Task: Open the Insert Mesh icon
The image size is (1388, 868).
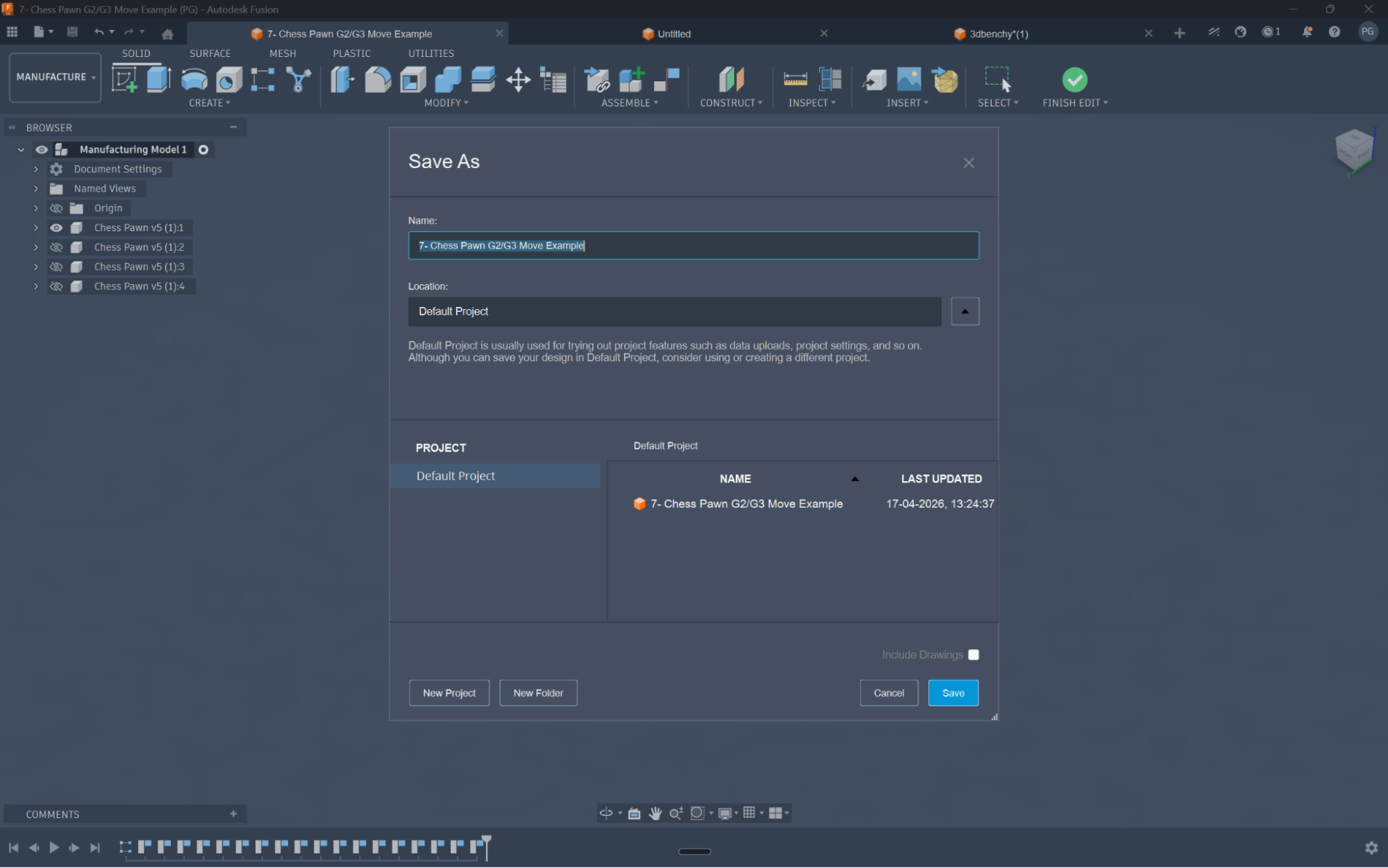Action: pyautogui.click(x=945, y=80)
